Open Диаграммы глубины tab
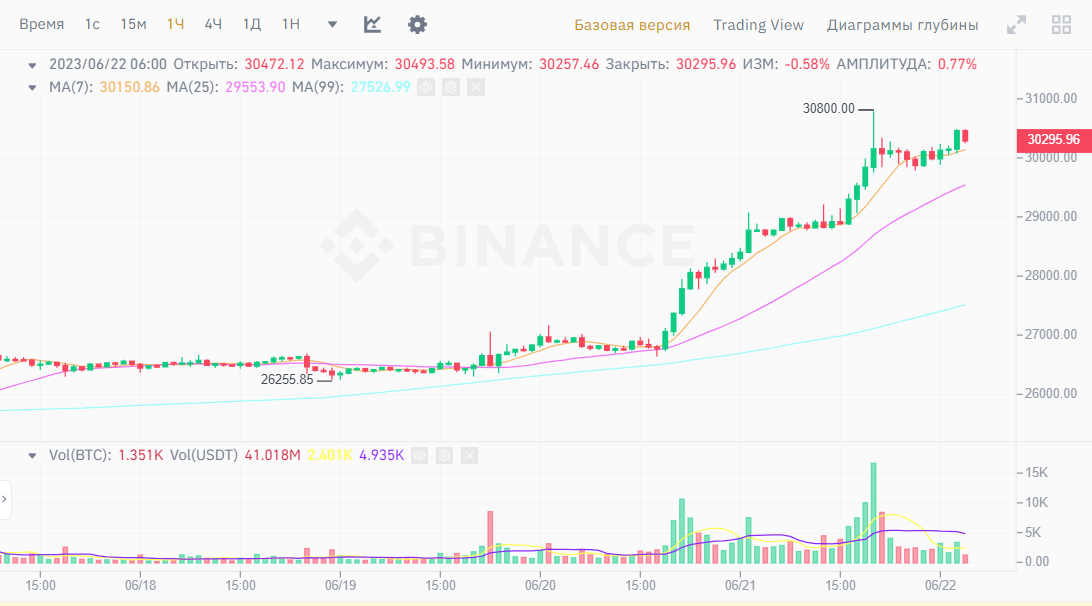 [x=902, y=24]
